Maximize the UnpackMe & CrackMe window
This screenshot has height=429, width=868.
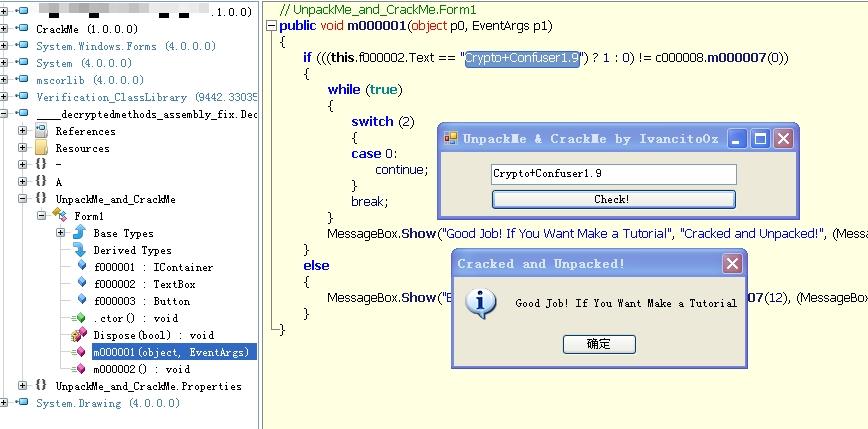761,139
